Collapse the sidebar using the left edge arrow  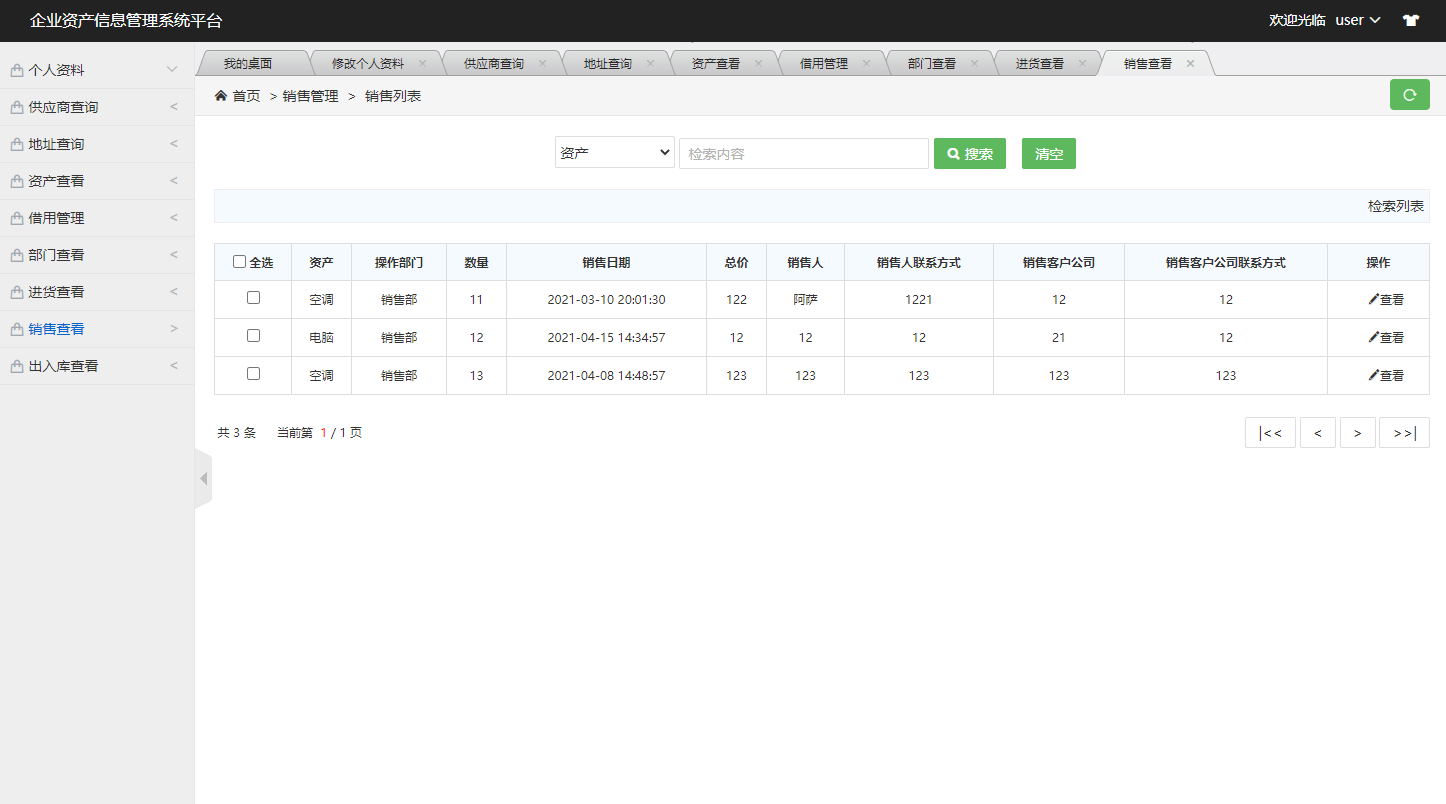203,477
